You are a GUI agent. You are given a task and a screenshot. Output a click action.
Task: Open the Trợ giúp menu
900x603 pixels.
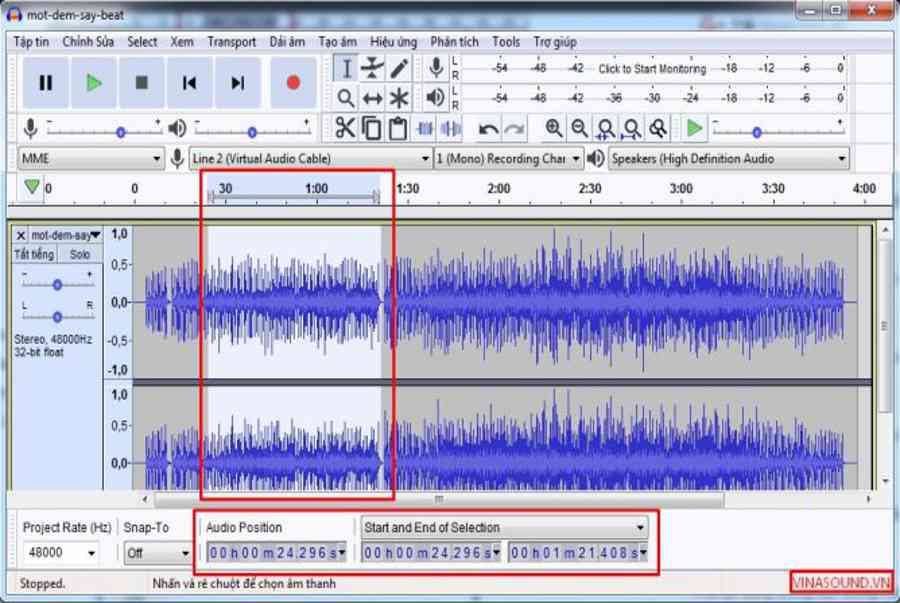click(554, 42)
